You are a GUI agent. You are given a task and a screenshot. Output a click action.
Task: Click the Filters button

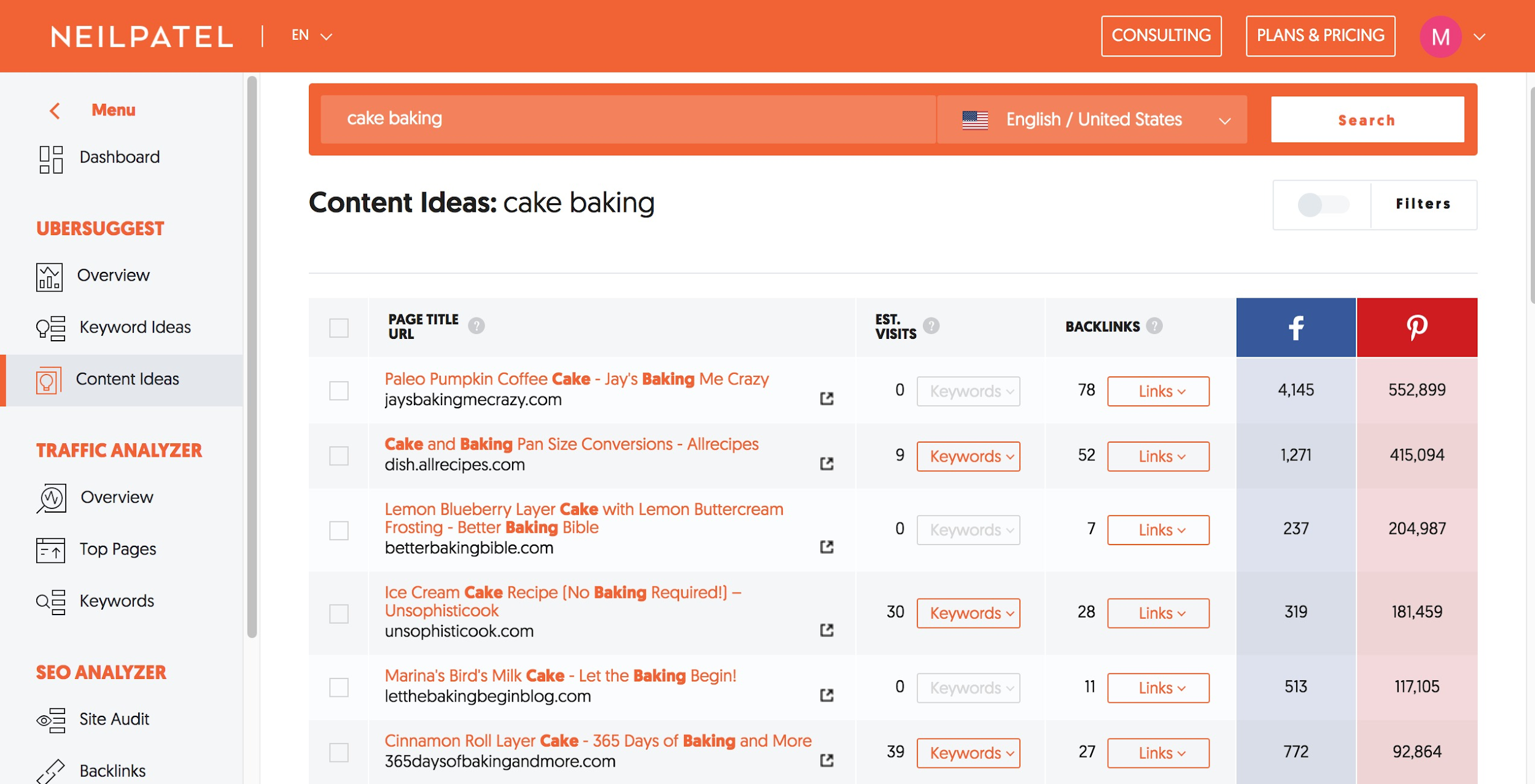(1423, 204)
